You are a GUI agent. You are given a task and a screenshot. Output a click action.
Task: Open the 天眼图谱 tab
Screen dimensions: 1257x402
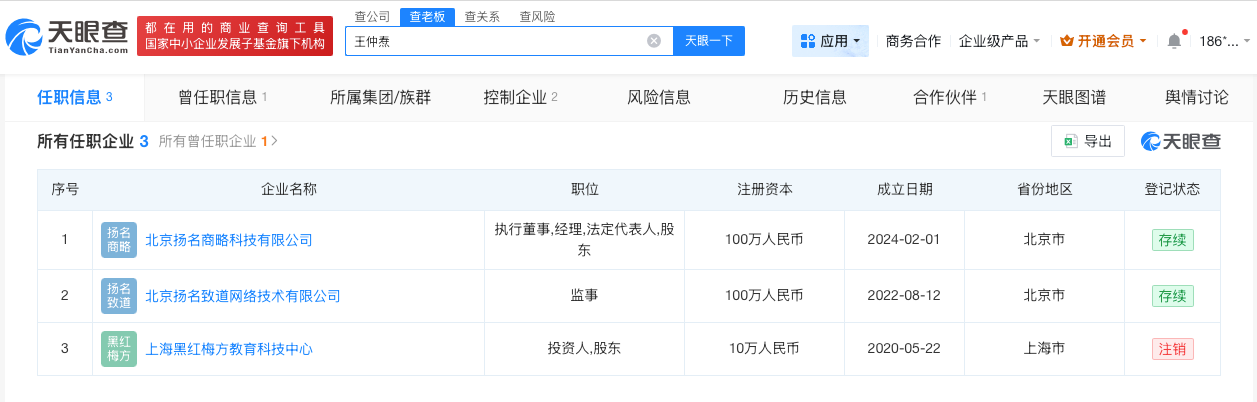(1074, 97)
